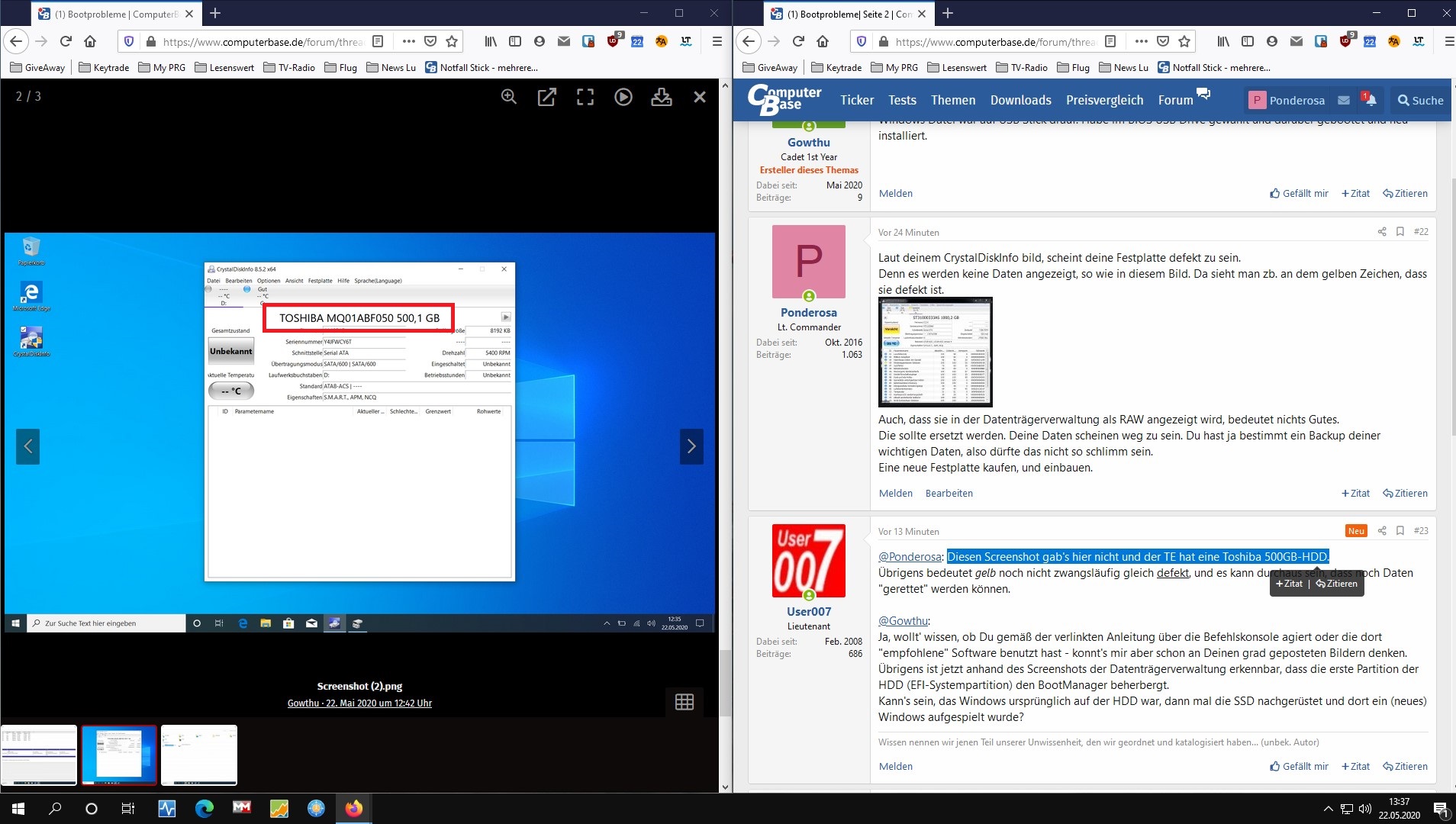
Task: Toggle the bookmark on post #23
Action: tap(1400, 531)
